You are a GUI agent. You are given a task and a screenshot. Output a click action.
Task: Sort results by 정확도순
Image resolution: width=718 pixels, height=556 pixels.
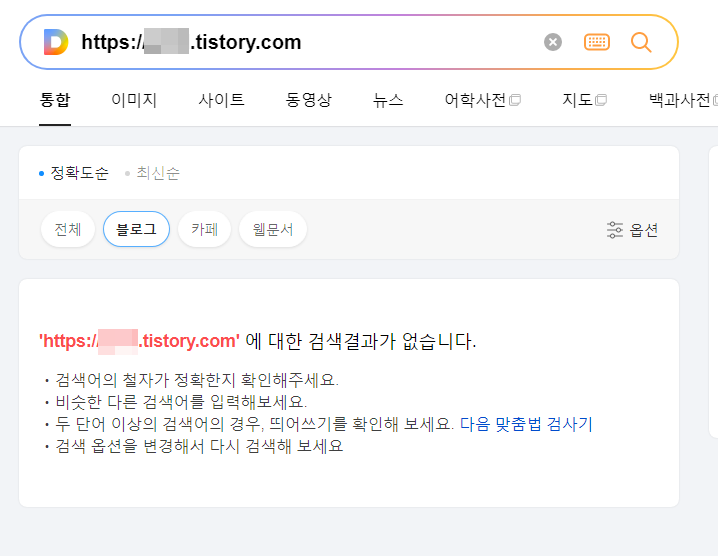(74, 173)
